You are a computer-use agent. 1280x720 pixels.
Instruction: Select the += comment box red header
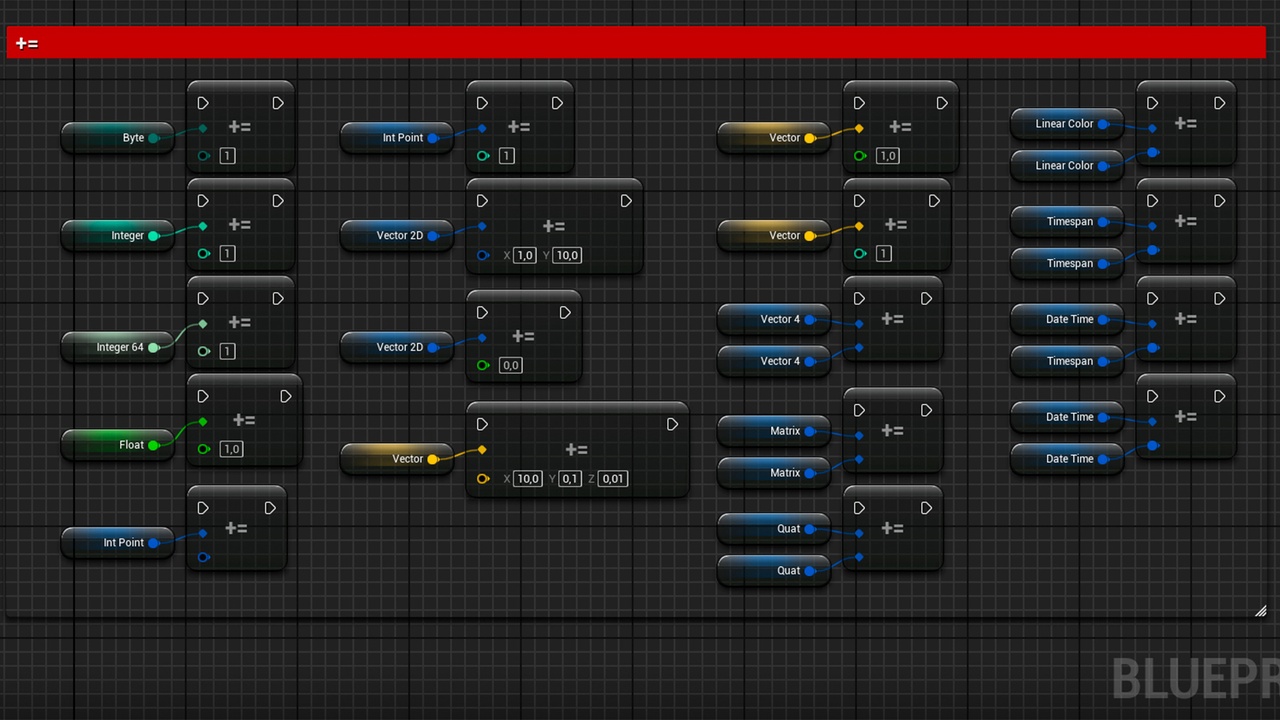point(636,43)
